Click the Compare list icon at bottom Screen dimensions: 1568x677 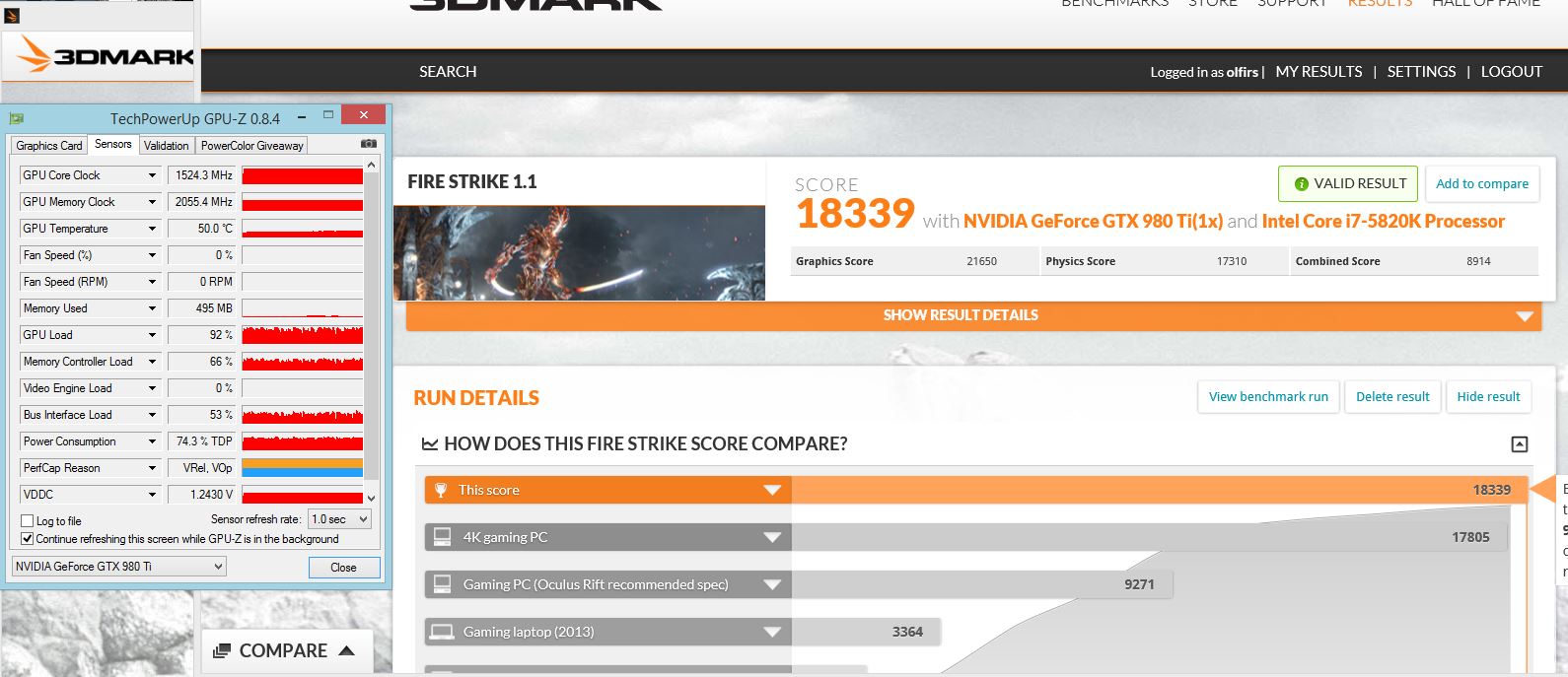click(222, 650)
